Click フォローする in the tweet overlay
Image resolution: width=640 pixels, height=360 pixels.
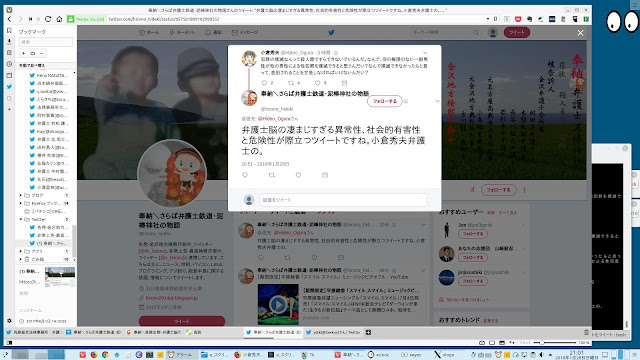click(x=385, y=101)
